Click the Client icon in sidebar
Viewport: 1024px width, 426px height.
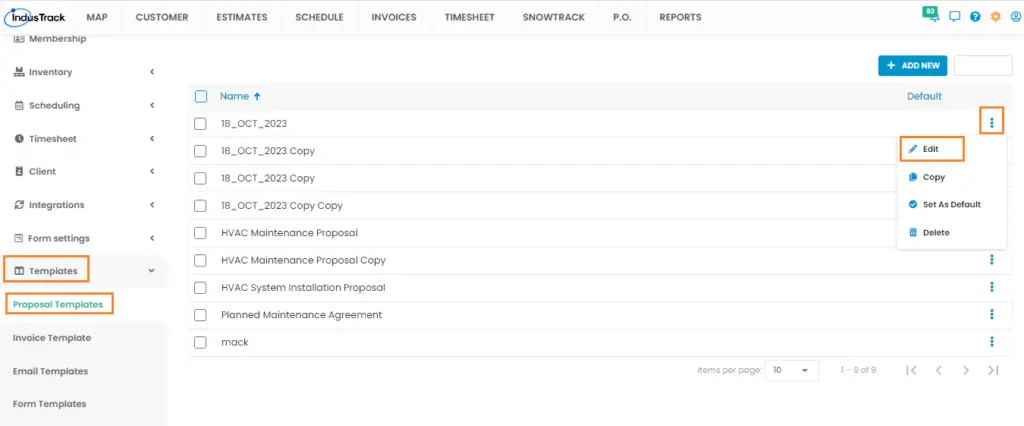coord(19,171)
